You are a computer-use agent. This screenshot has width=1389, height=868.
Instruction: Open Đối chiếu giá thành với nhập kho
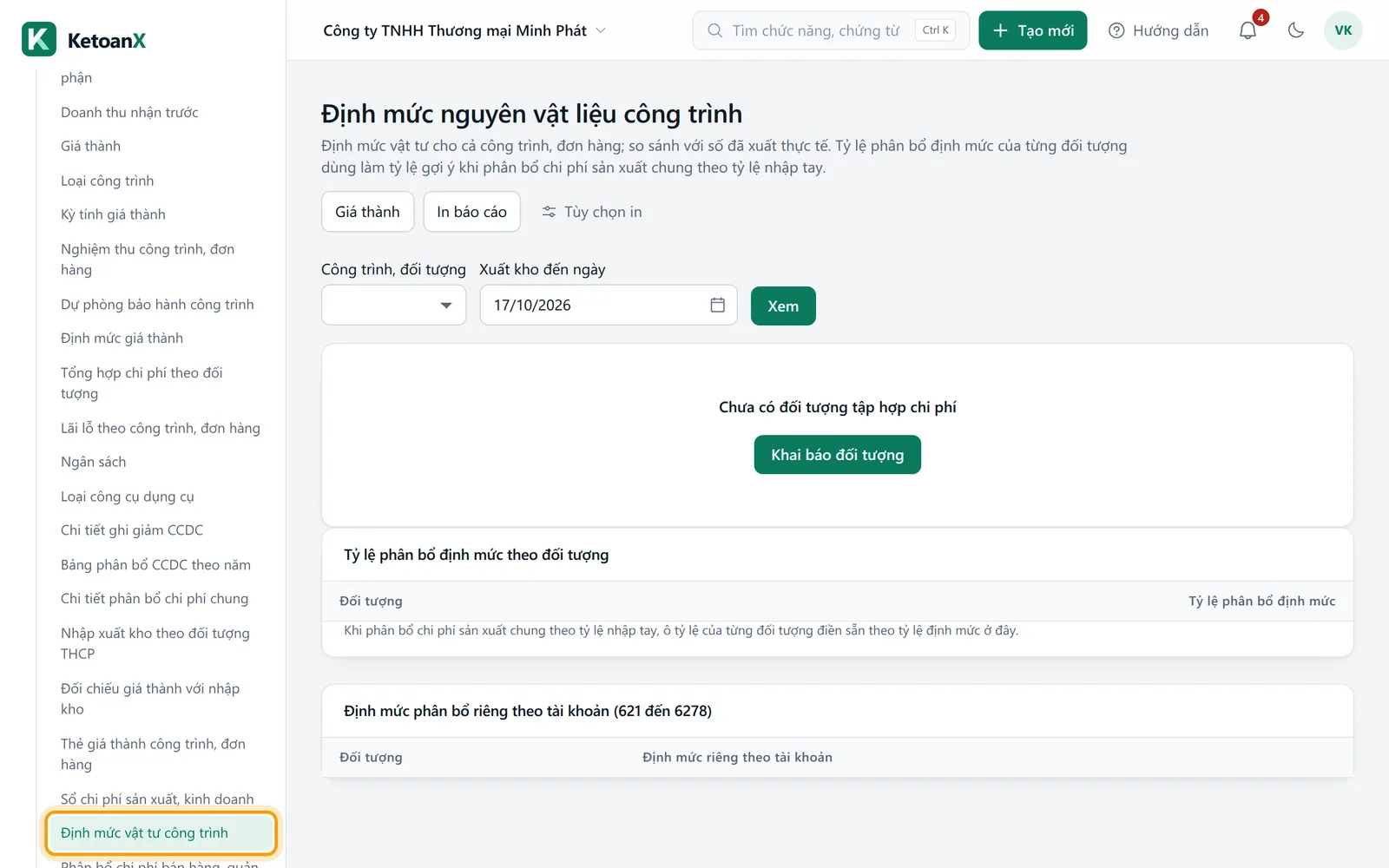click(x=150, y=699)
